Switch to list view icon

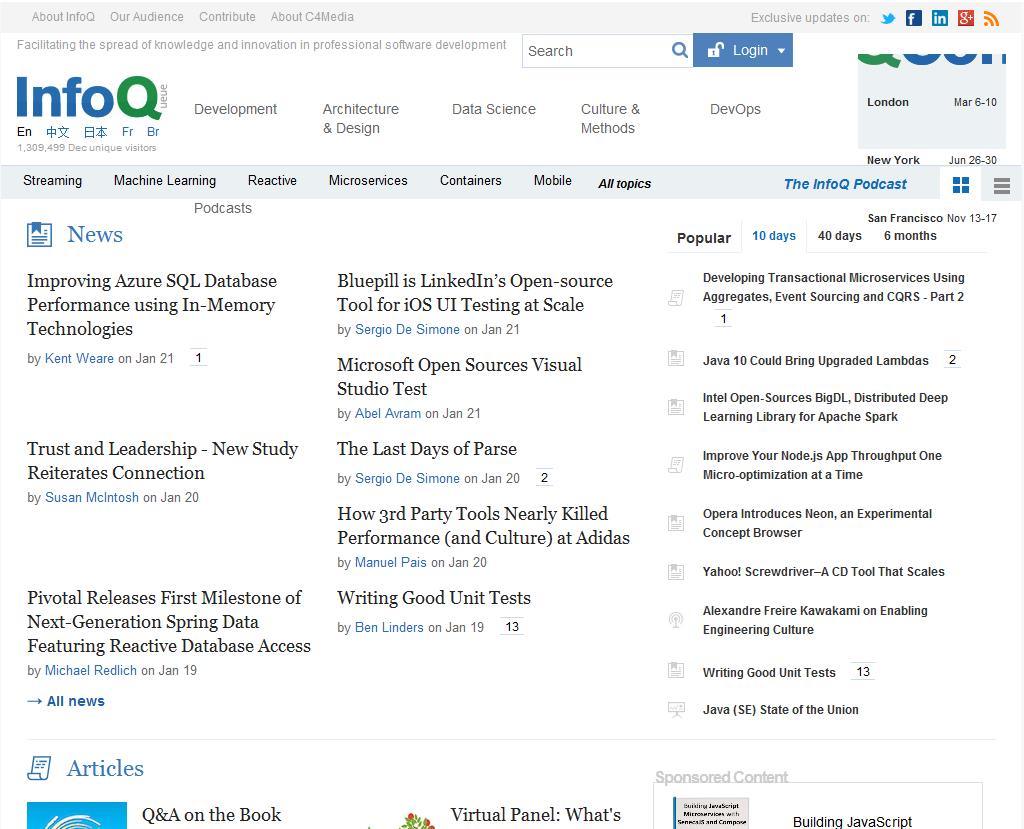pos(1002,186)
